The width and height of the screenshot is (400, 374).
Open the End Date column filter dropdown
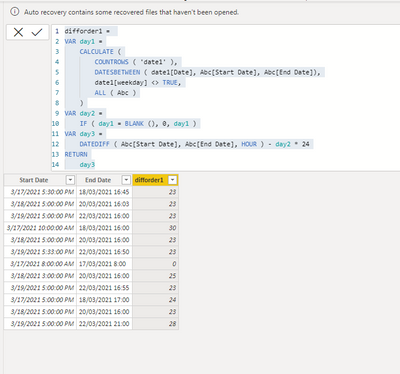(126, 180)
